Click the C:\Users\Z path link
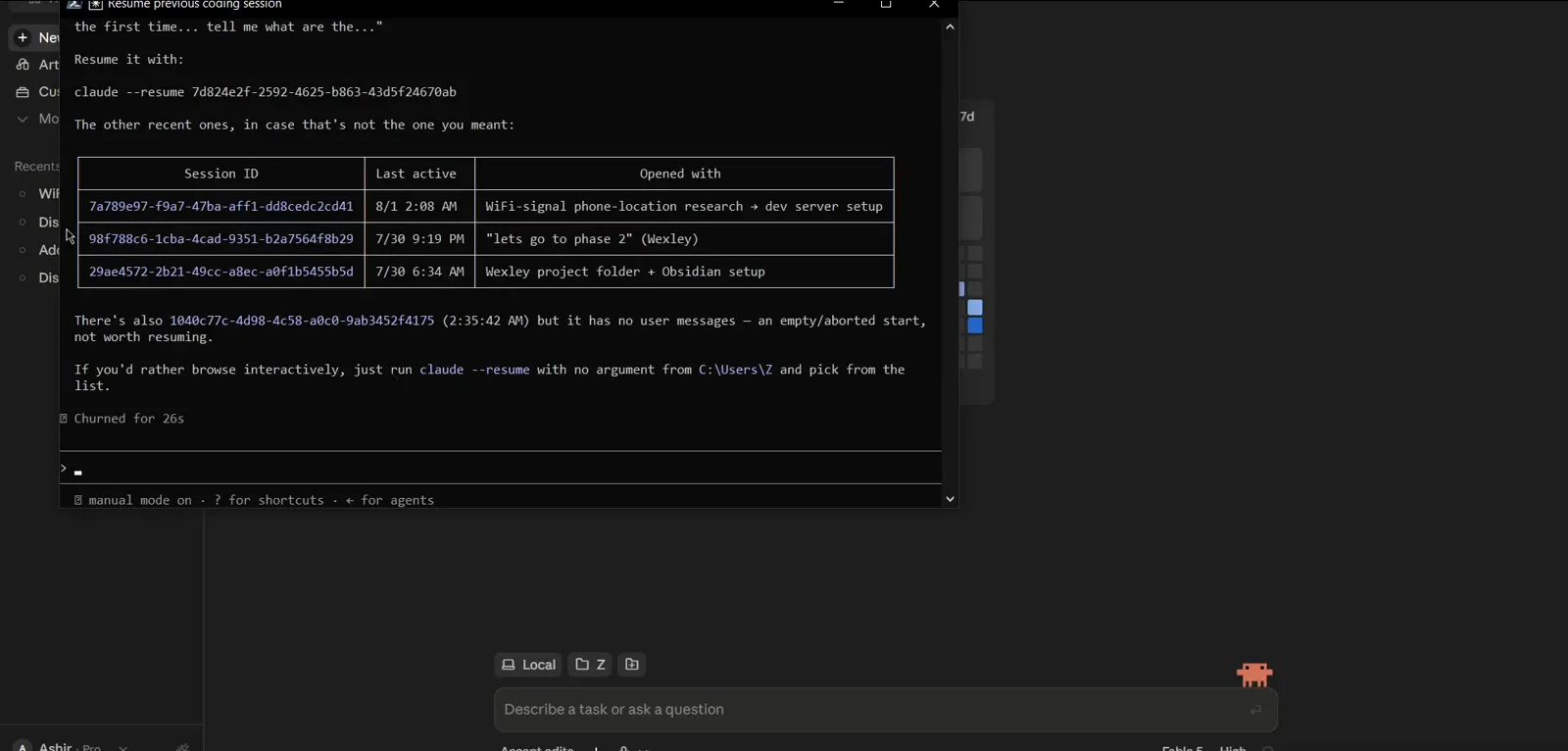 pos(736,370)
